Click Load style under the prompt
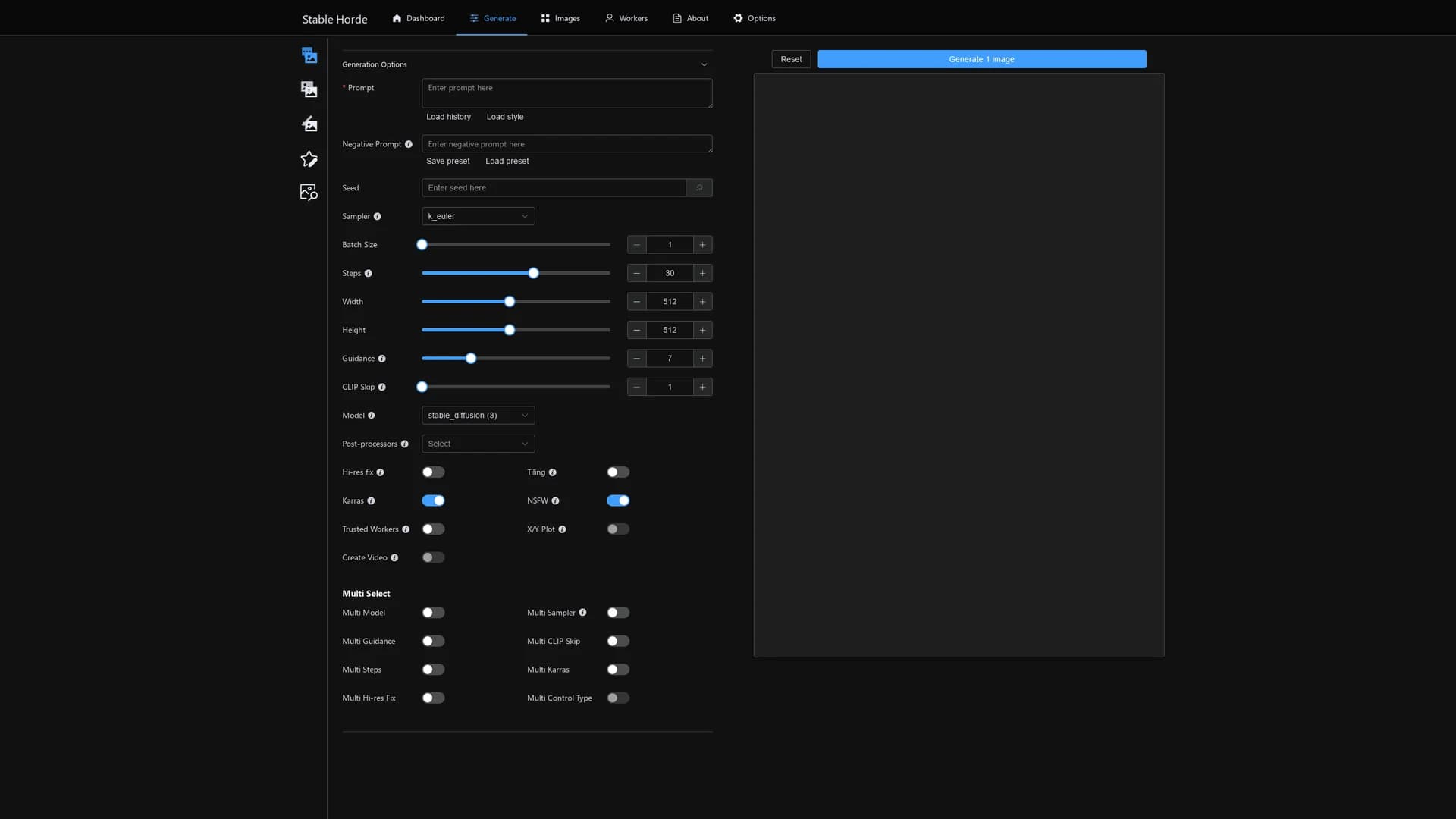Image resolution: width=1456 pixels, height=819 pixels. [505, 117]
